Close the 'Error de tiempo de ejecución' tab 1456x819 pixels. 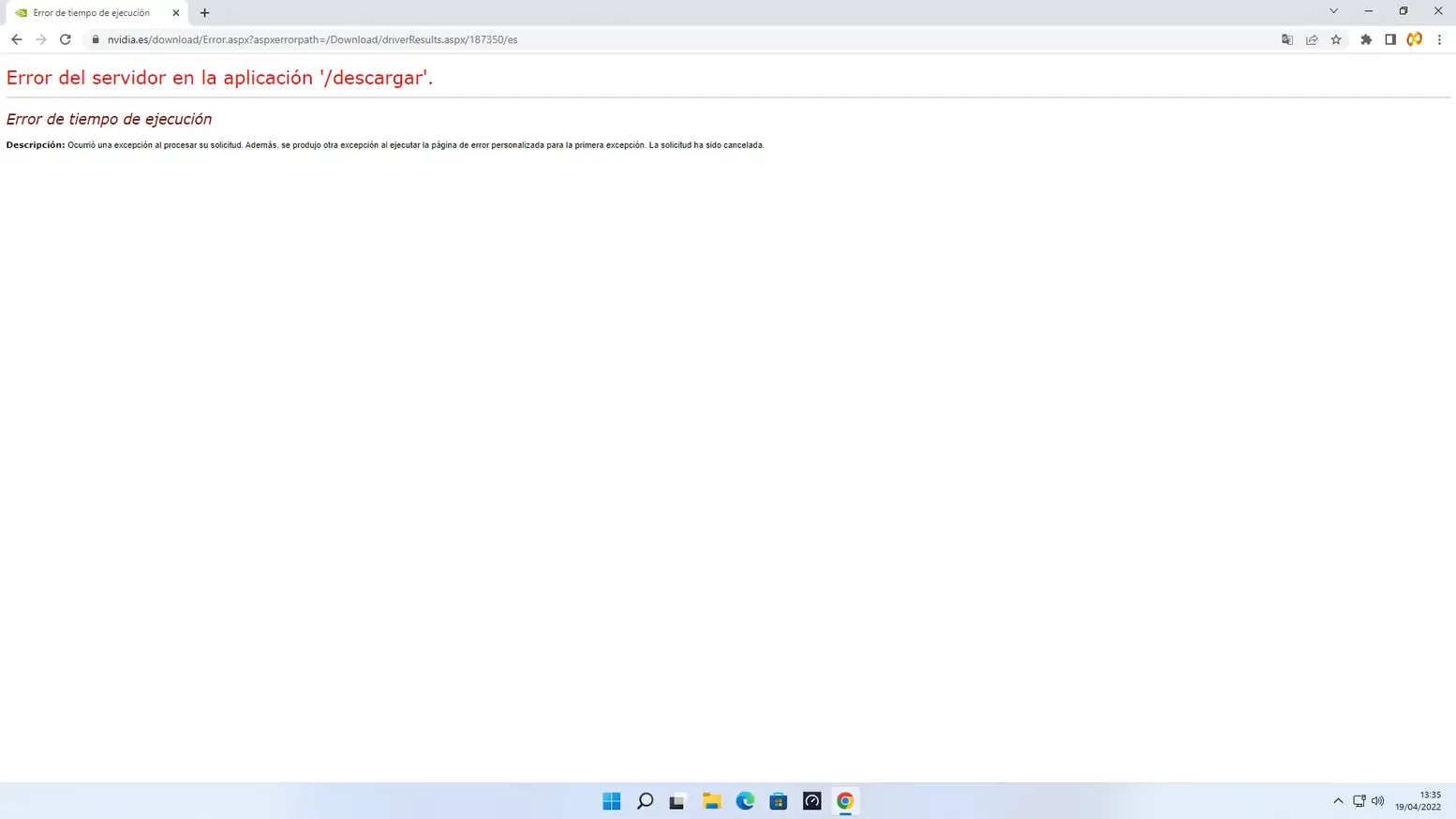click(x=175, y=13)
